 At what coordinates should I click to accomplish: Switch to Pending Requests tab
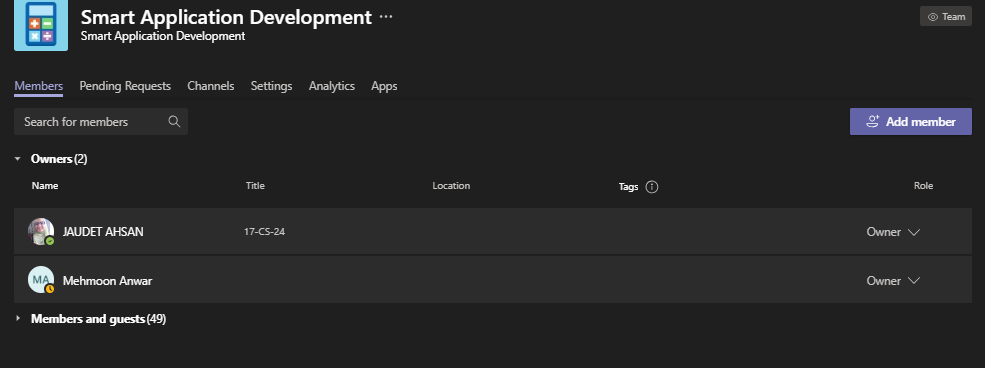pyautogui.click(x=125, y=86)
